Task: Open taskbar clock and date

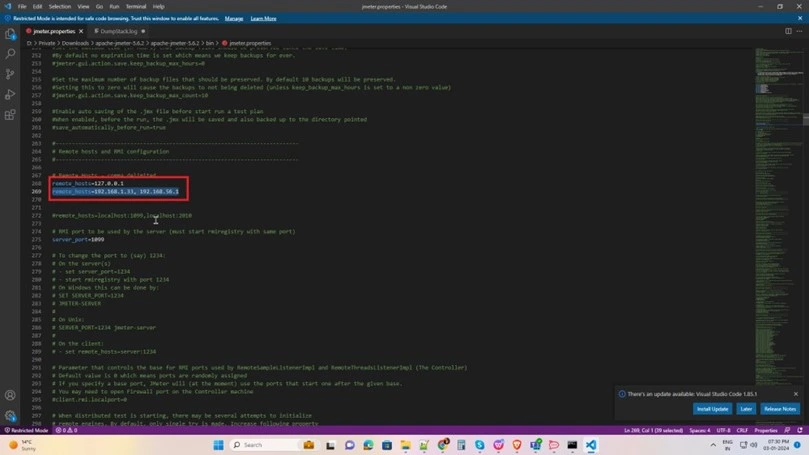Action: 778,445
